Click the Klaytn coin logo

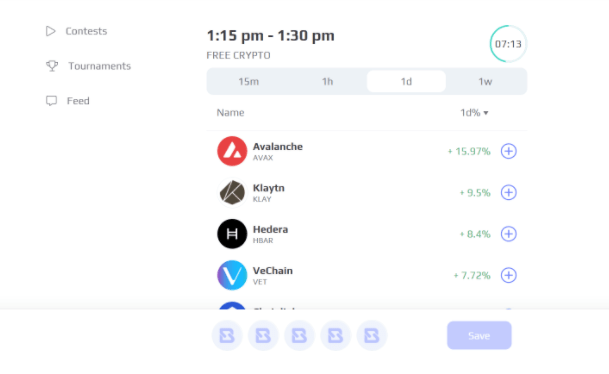pos(232,192)
